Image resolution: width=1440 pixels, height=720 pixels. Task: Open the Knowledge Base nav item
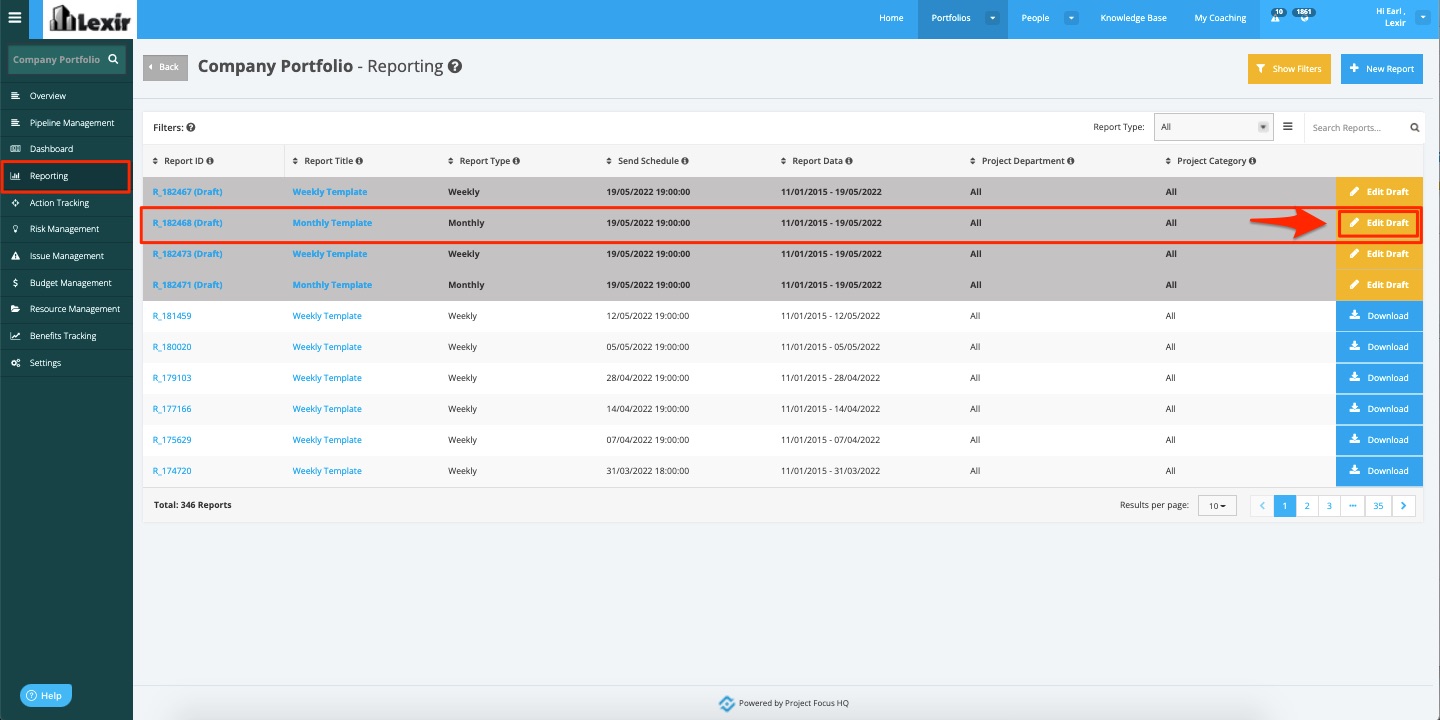coord(1133,18)
